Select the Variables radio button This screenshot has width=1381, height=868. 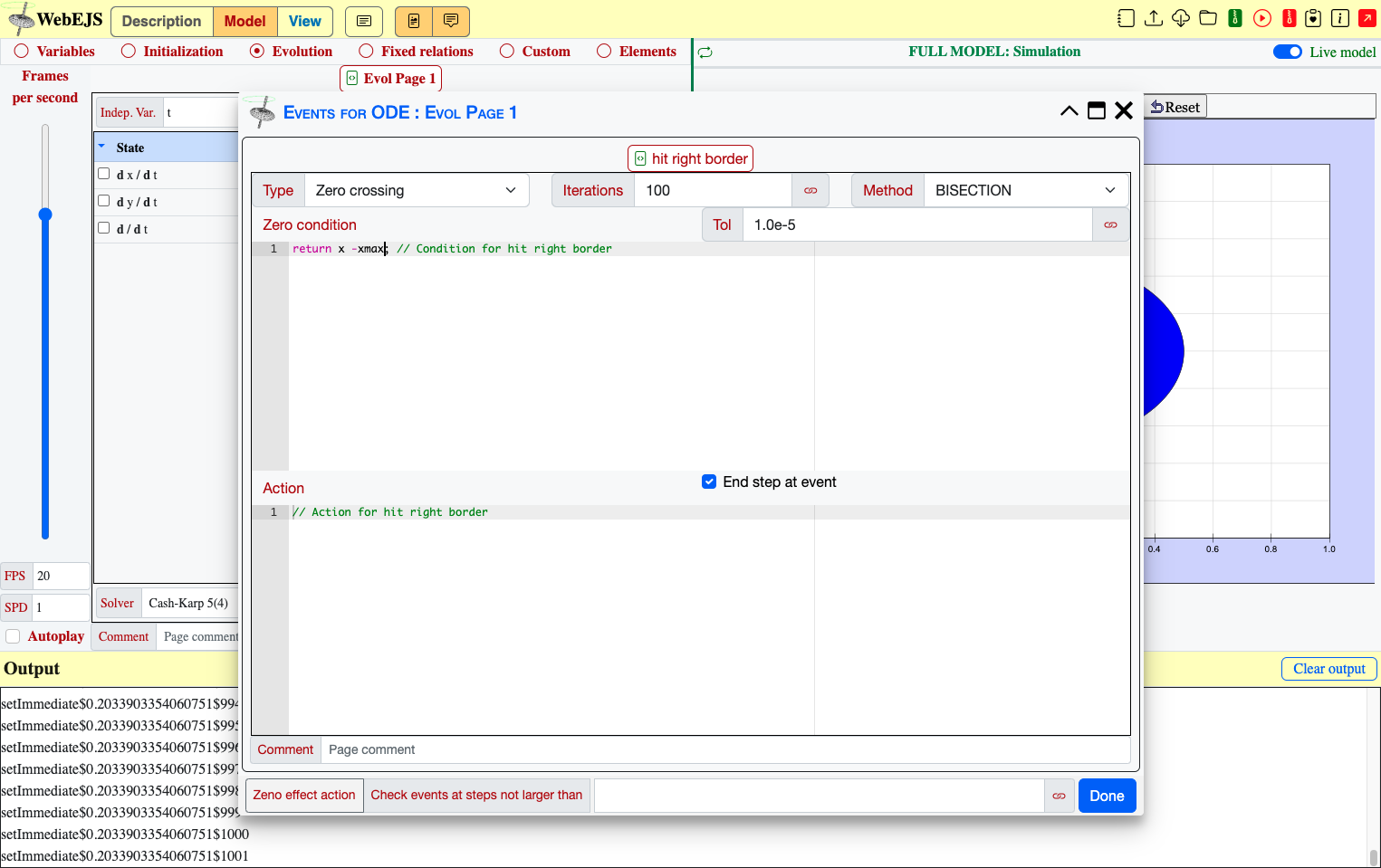click(x=21, y=52)
